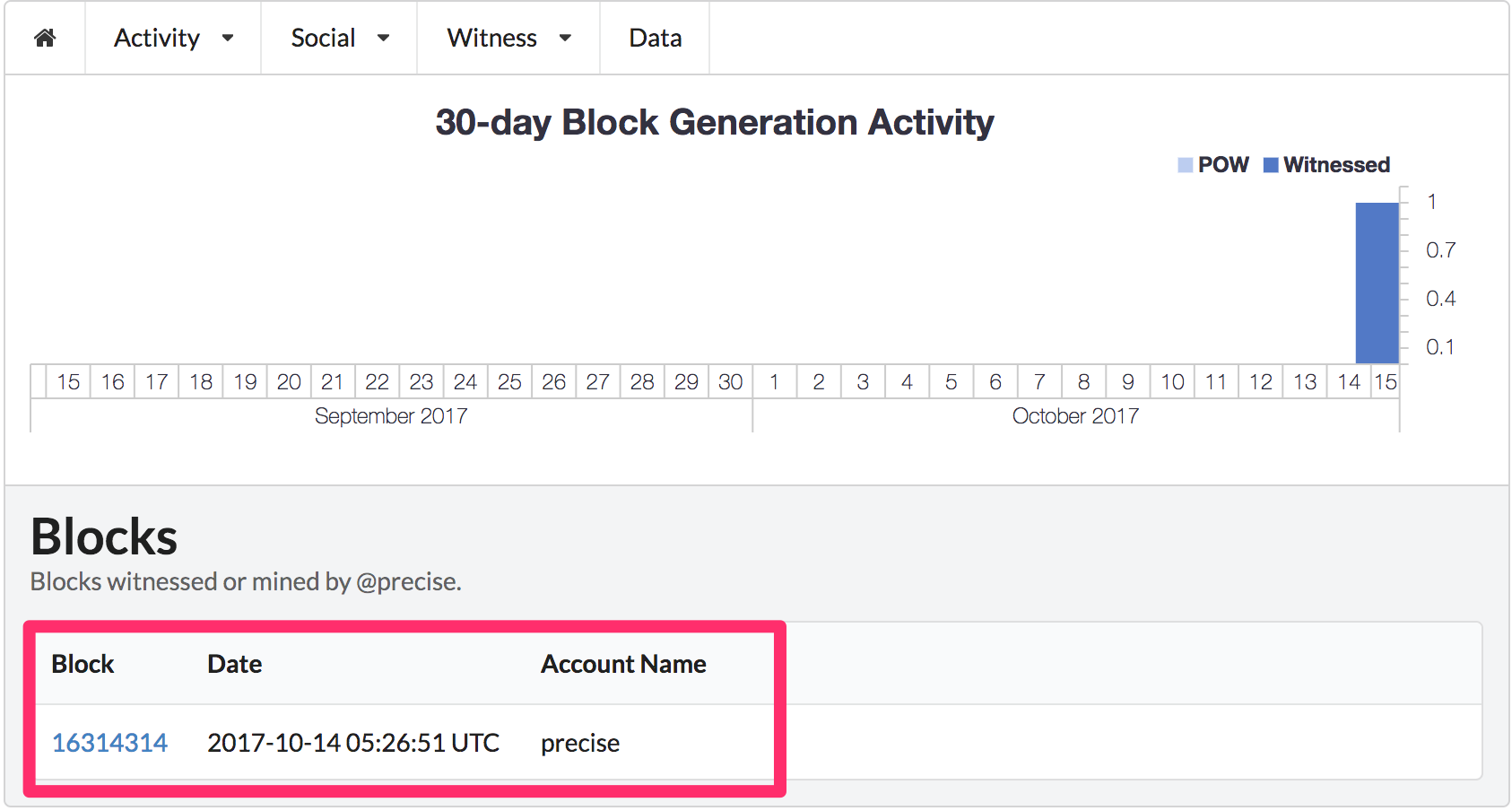
Task: Open block 16314314 details link
Action: pyautogui.click(x=109, y=743)
